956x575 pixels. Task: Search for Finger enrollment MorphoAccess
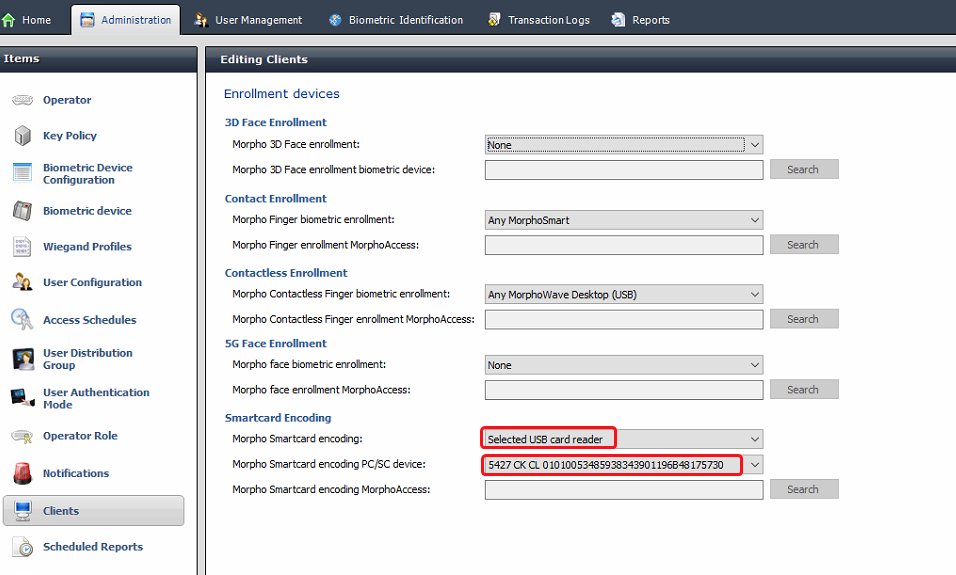click(x=804, y=245)
